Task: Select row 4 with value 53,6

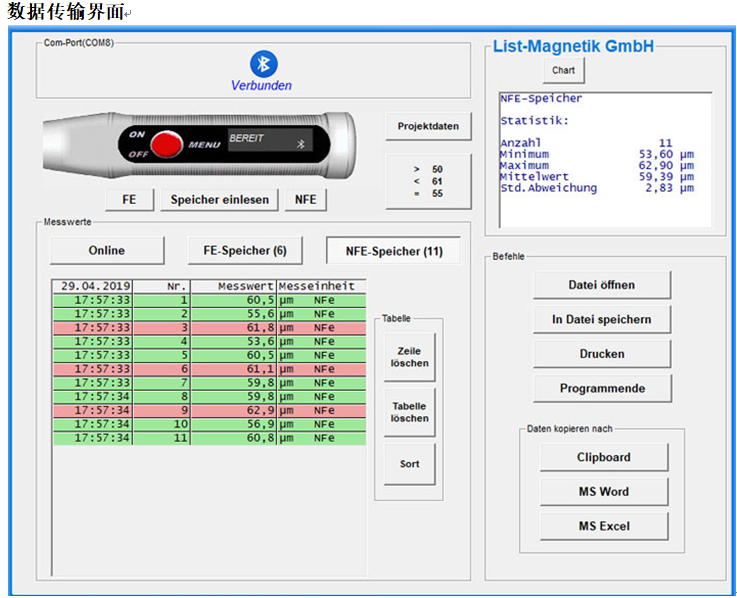Action: click(x=210, y=342)
